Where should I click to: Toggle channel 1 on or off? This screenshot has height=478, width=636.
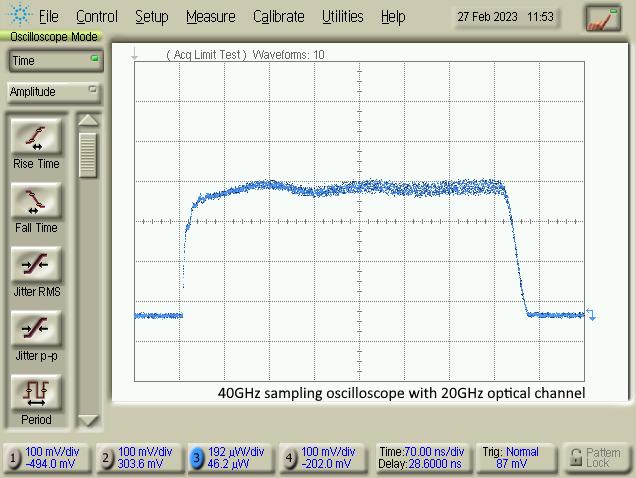(14, 458)
